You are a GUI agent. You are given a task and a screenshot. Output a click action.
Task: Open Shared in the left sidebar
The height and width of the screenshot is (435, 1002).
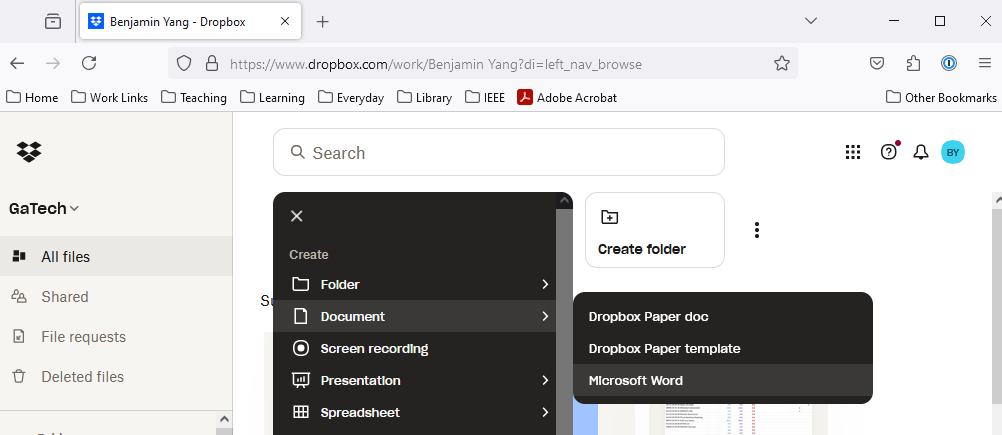64,297
